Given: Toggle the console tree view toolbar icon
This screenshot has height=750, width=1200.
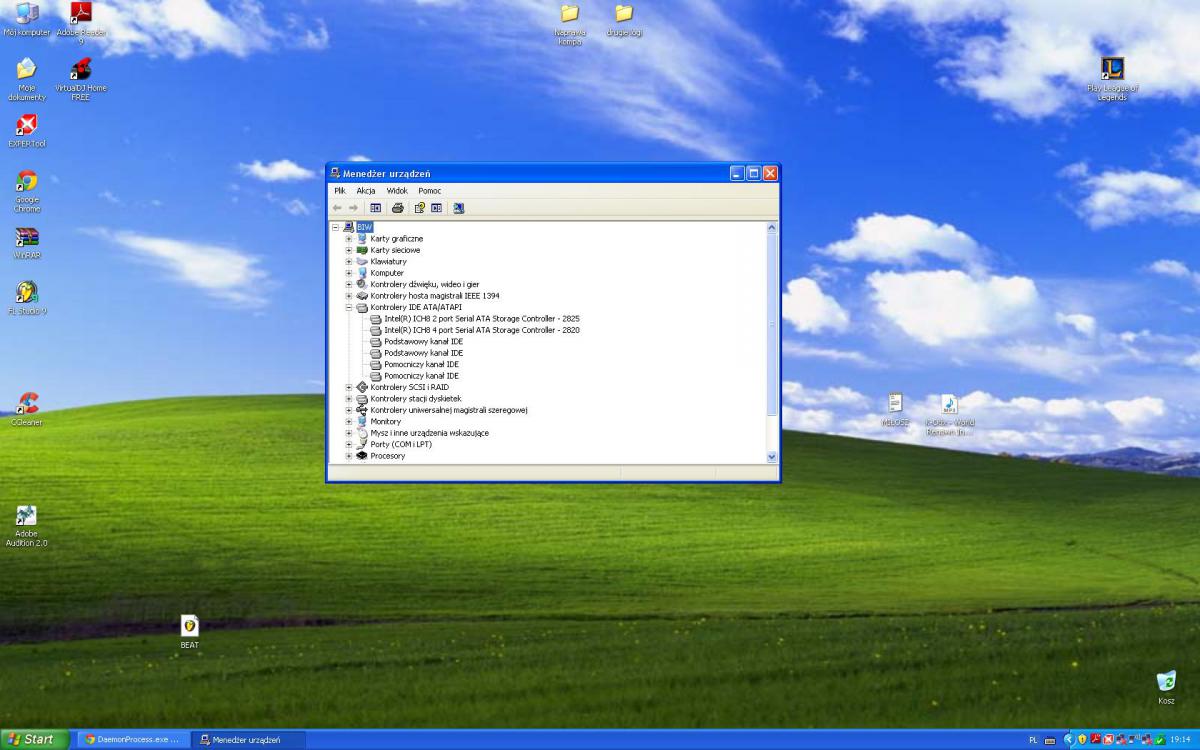Looking at the screenshot, I should coord(376,208).
